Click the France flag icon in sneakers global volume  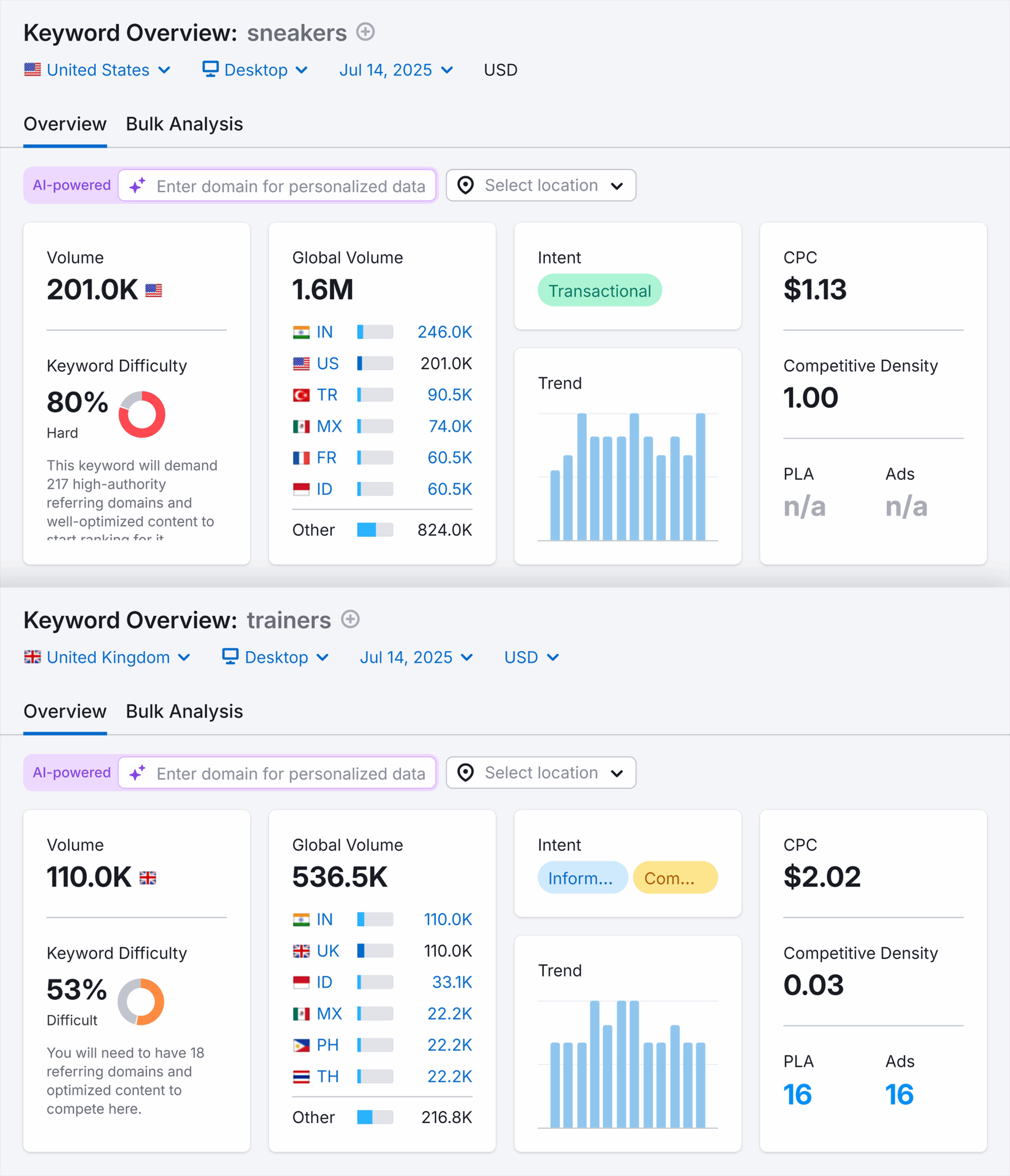click(x=301, y=458)
